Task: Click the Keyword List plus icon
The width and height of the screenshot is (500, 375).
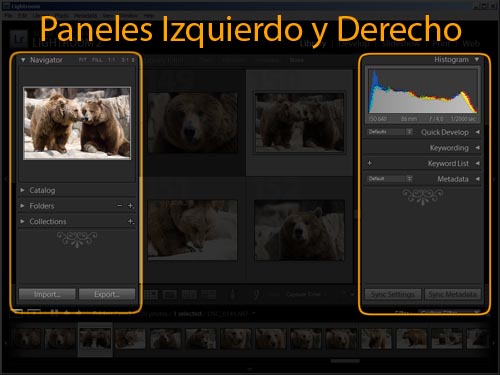Action: (x=369, y=163)
